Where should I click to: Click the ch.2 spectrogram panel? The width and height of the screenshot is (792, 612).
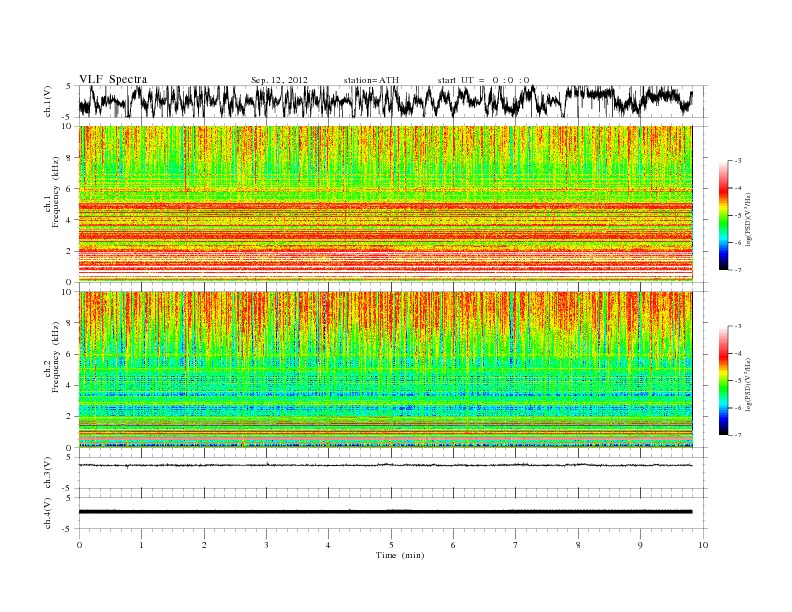tap(385, 369)
